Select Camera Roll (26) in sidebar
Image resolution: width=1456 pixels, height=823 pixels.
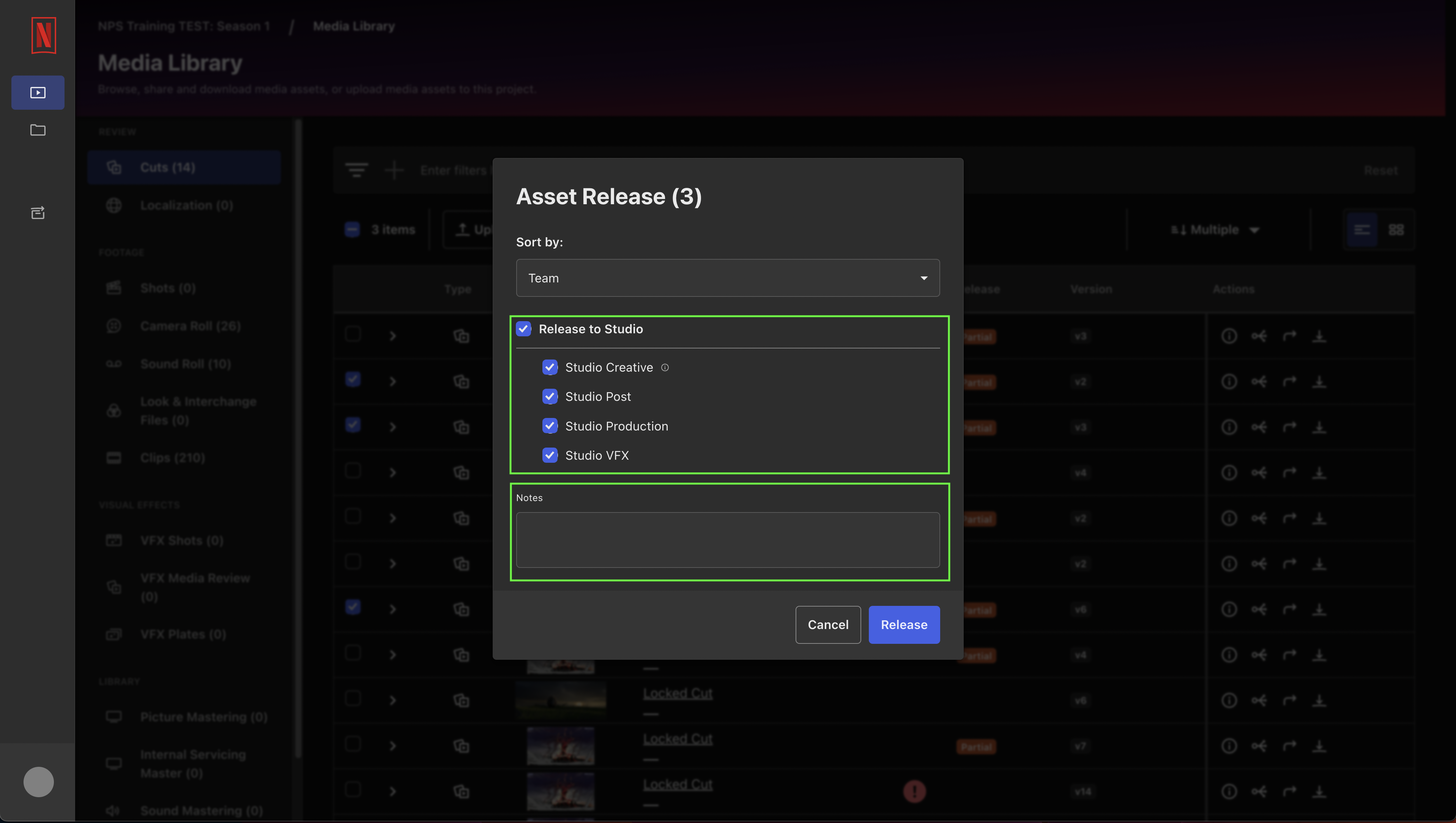tap(184, 326)
